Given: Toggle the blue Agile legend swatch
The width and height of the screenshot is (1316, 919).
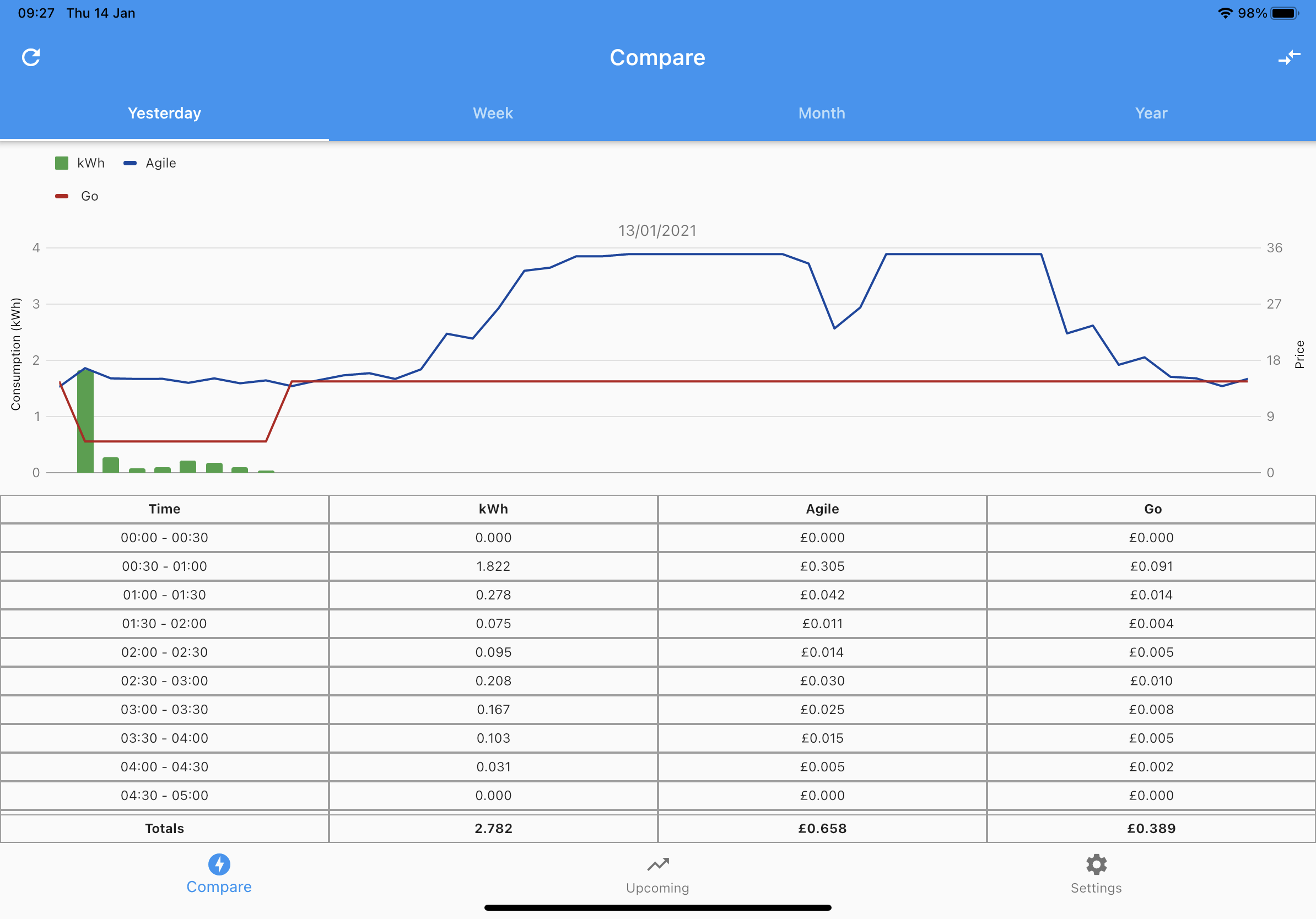Looking at the screenshot, I should [130, 163].
